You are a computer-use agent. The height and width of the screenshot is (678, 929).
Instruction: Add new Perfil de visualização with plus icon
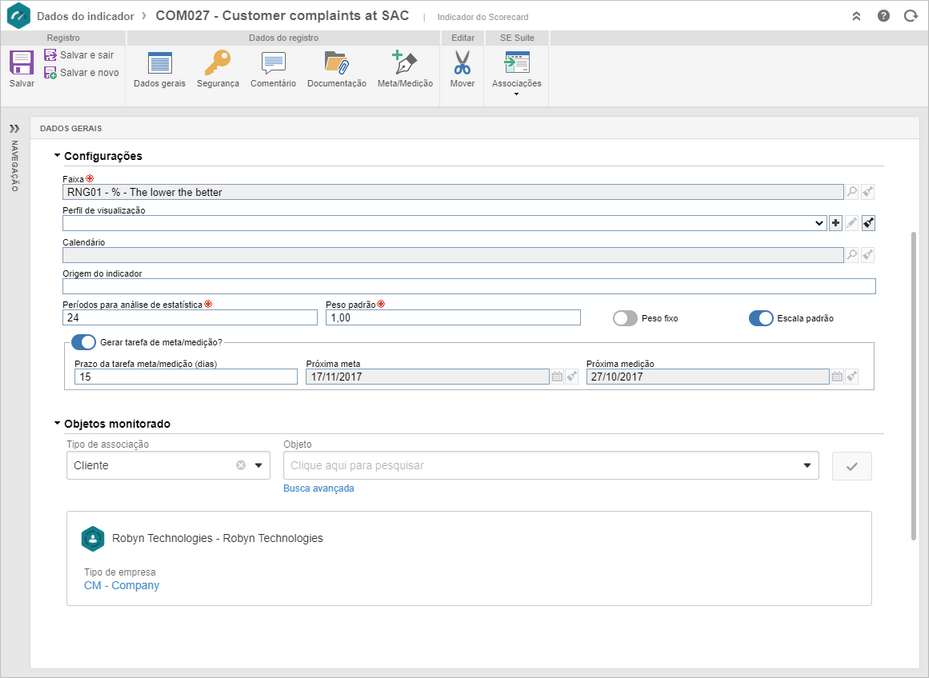pyautogui.click(x=835, y=223)
